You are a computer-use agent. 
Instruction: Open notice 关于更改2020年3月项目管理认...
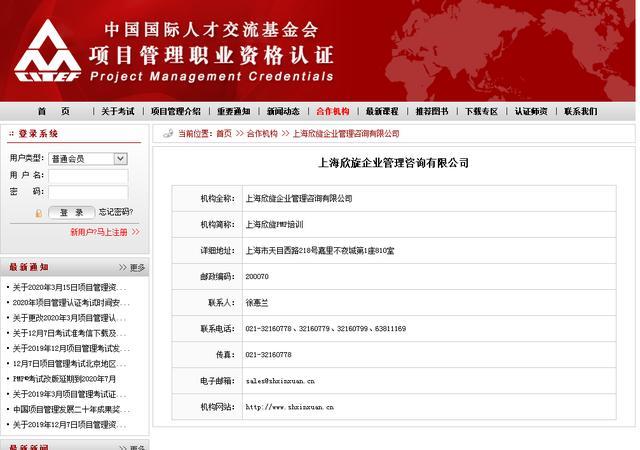[67, 318]
